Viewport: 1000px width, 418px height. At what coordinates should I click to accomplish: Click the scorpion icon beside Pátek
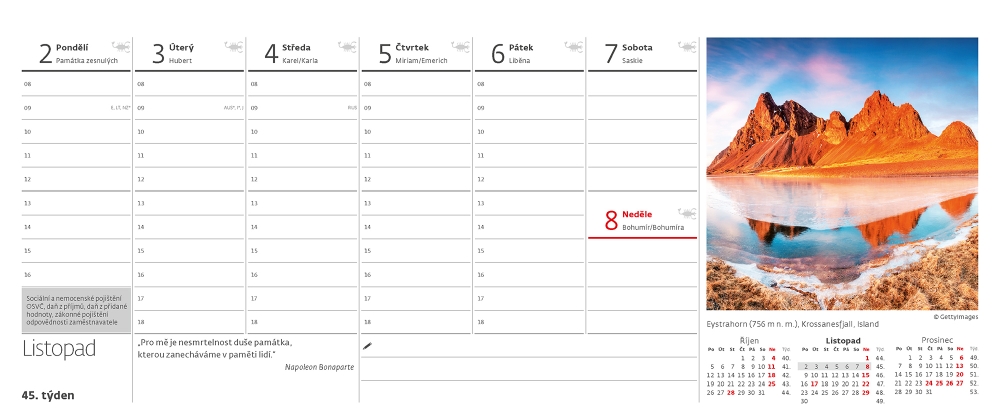[x=574, y=46]
